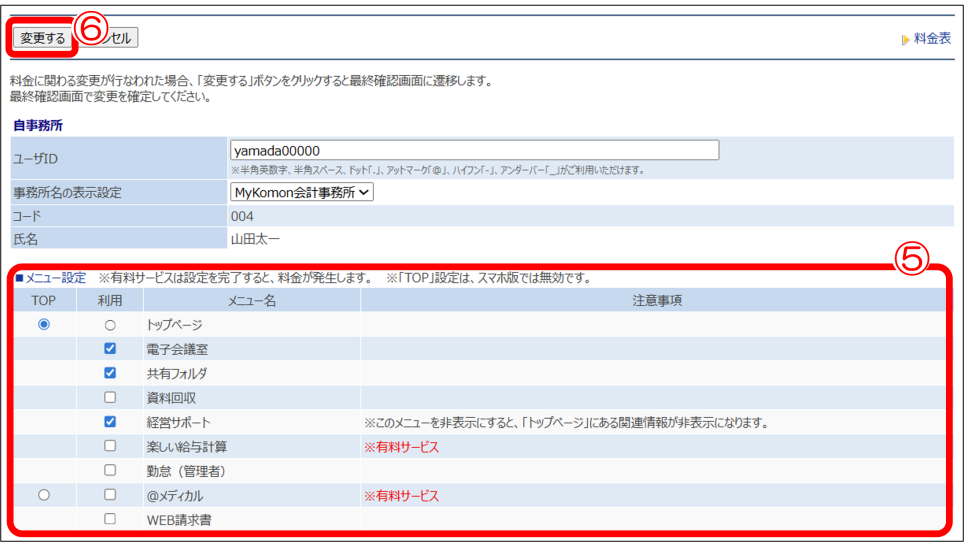Check the 勤怠(管理者) checkbox
The image size is (964, 542).
pos(110,470)
